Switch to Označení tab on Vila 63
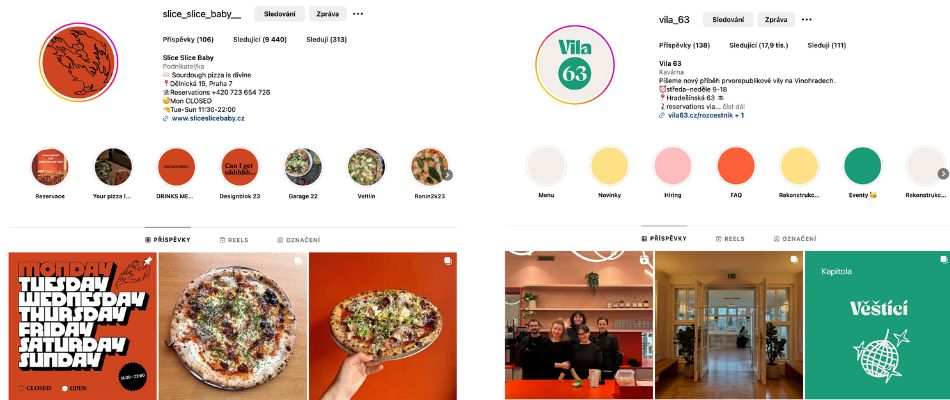950x400 pixels. coord(795,239)
